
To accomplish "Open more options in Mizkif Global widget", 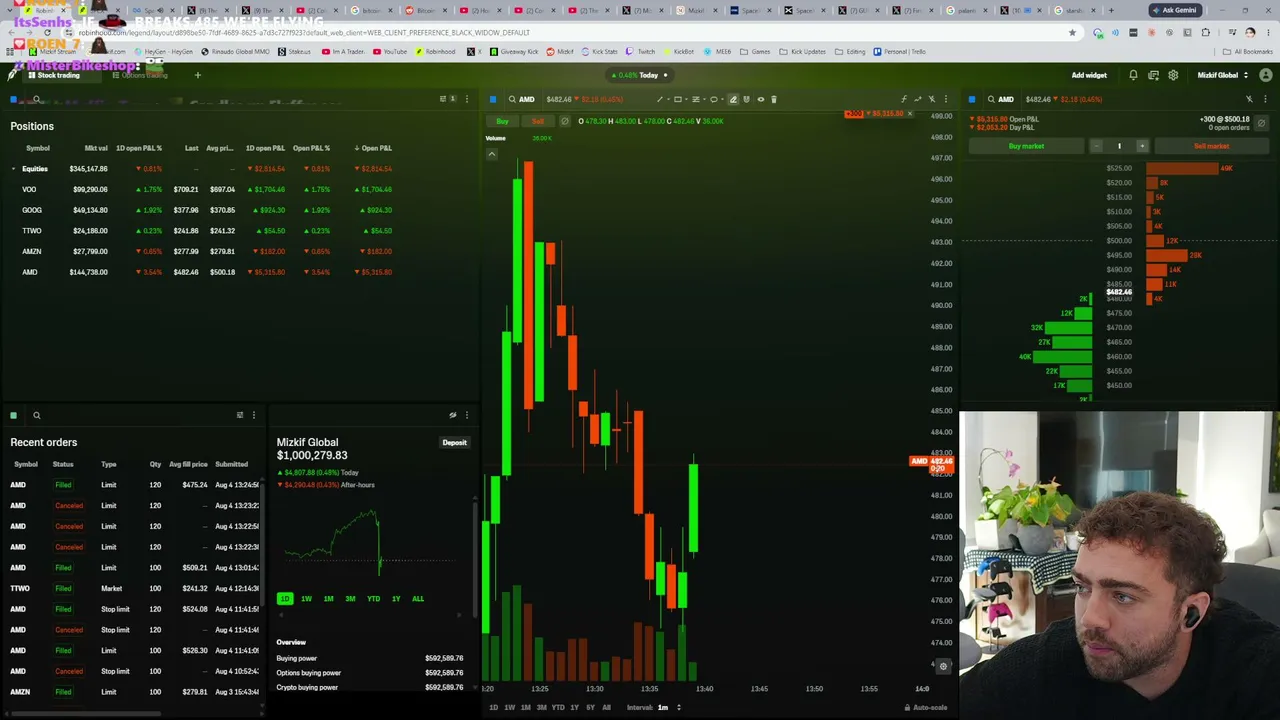I will 466,415.
